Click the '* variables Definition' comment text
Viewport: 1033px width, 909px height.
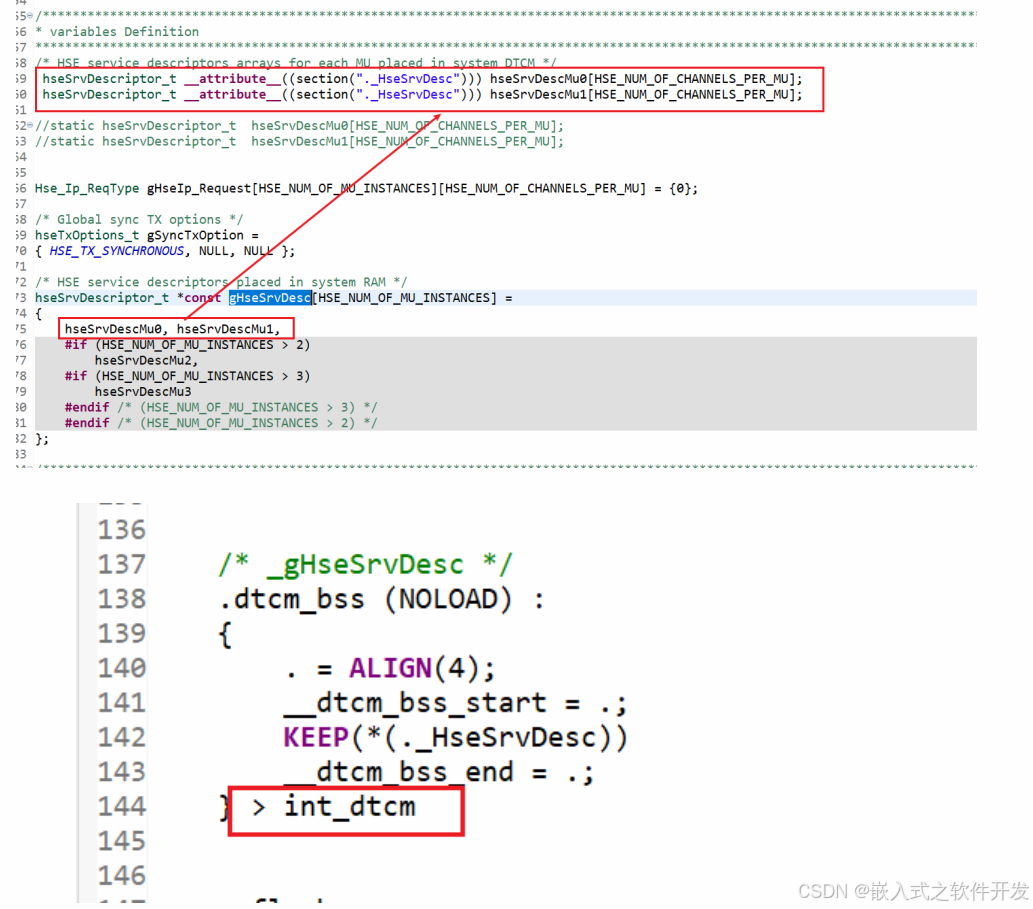point(117,32)
